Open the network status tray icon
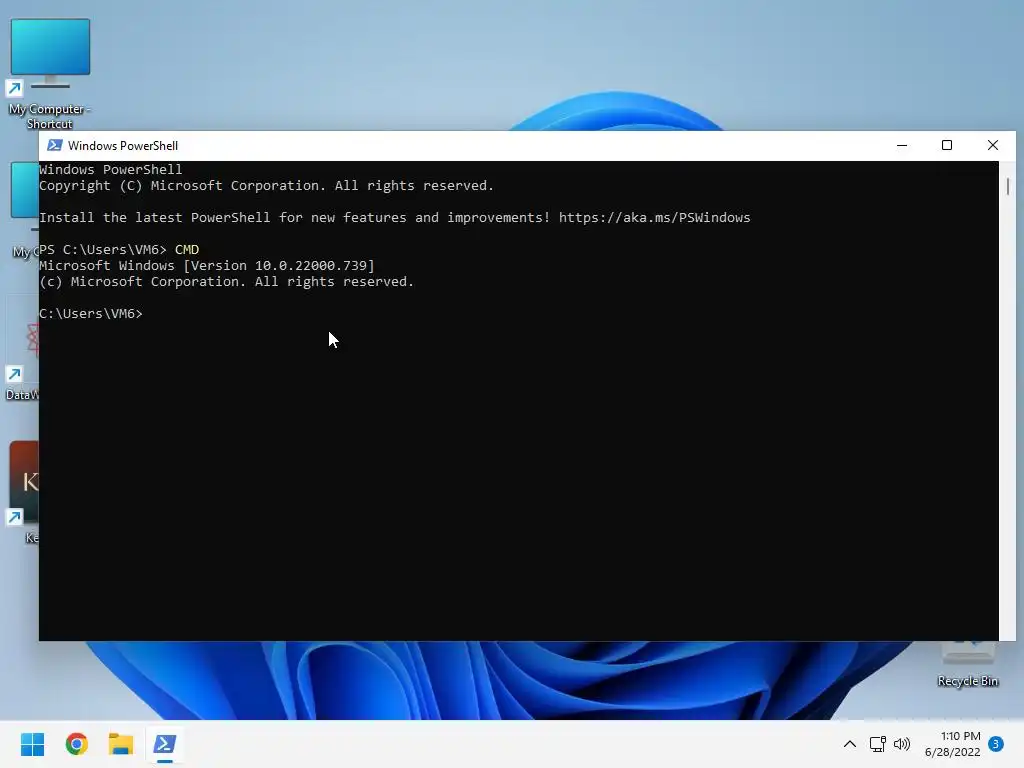 pos(878,744)
